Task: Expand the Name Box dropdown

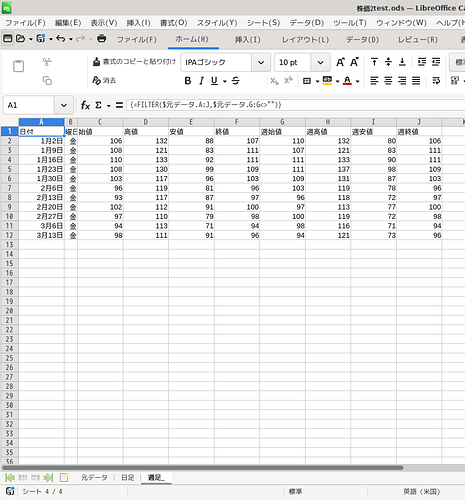Action: [x=64, y=105]
